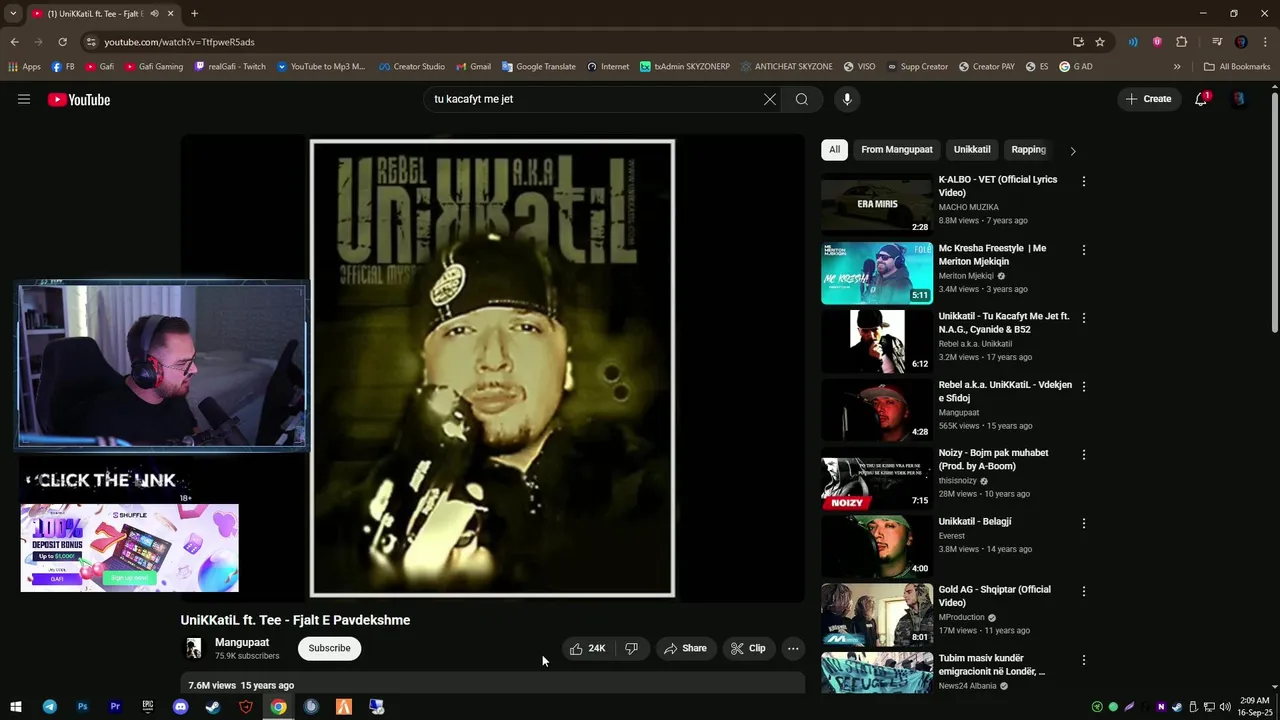
Task: Open Windows Start menu
Action: pos(16,707)
